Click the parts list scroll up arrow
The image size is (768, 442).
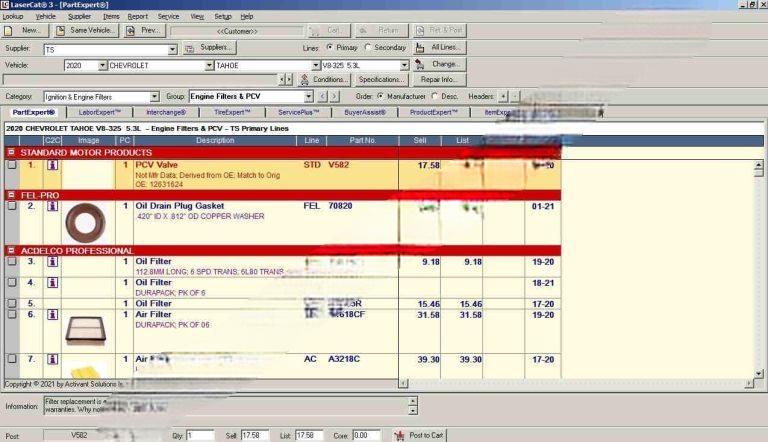(x=759, y=165)
